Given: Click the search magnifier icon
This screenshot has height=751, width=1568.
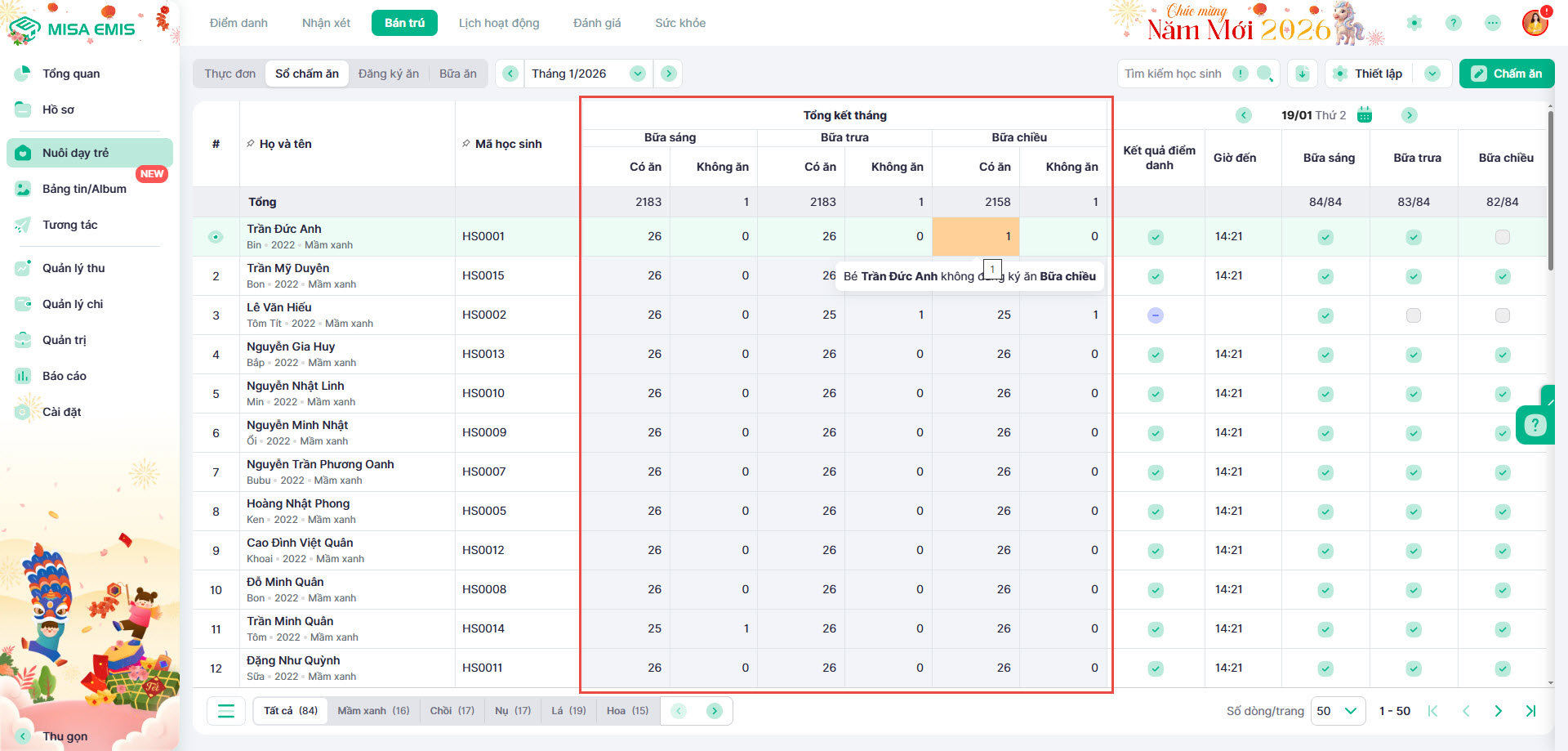Looking at the screenshot, I should [x=1264, y=74].
